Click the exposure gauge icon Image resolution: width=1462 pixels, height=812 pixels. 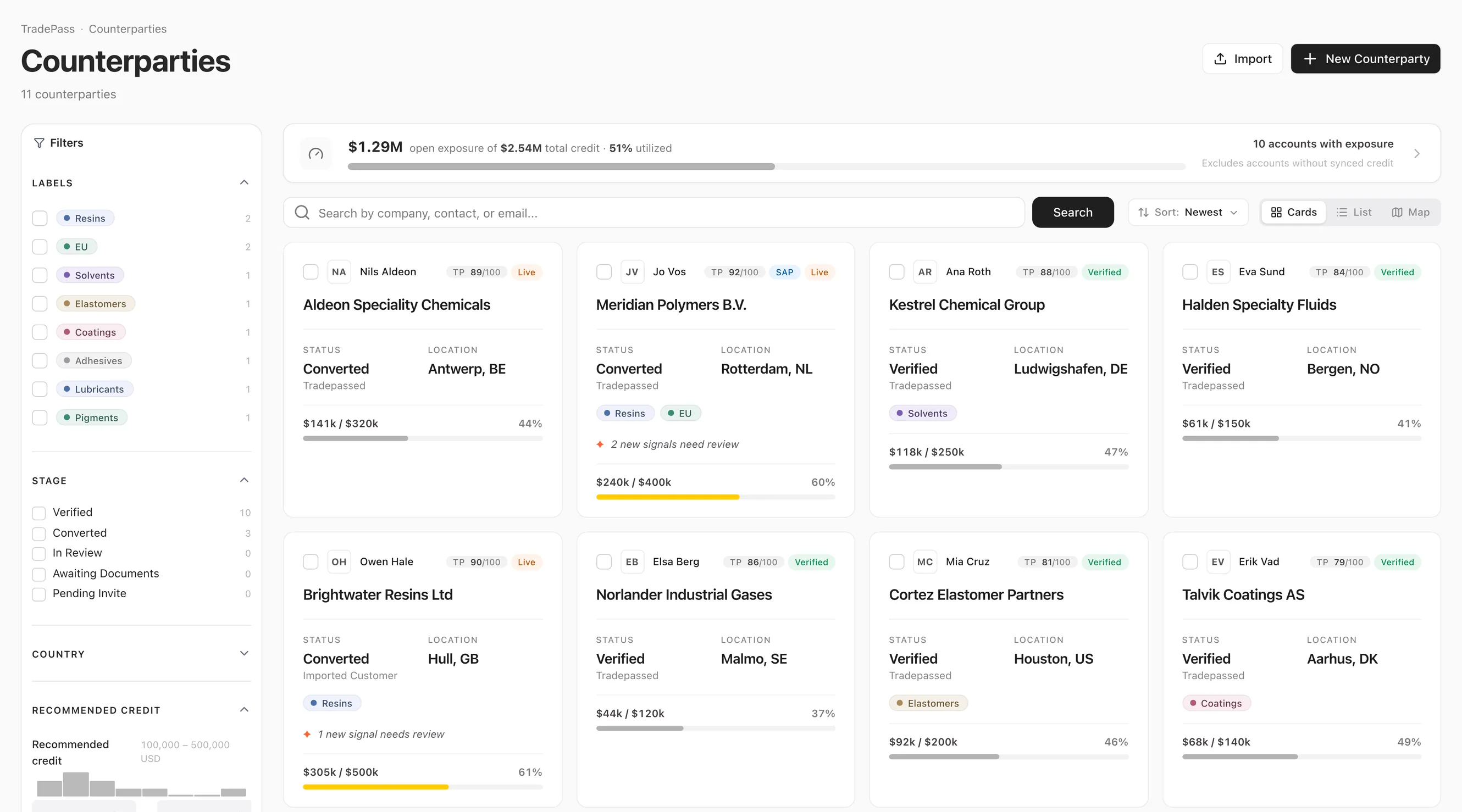pos(315,153)
